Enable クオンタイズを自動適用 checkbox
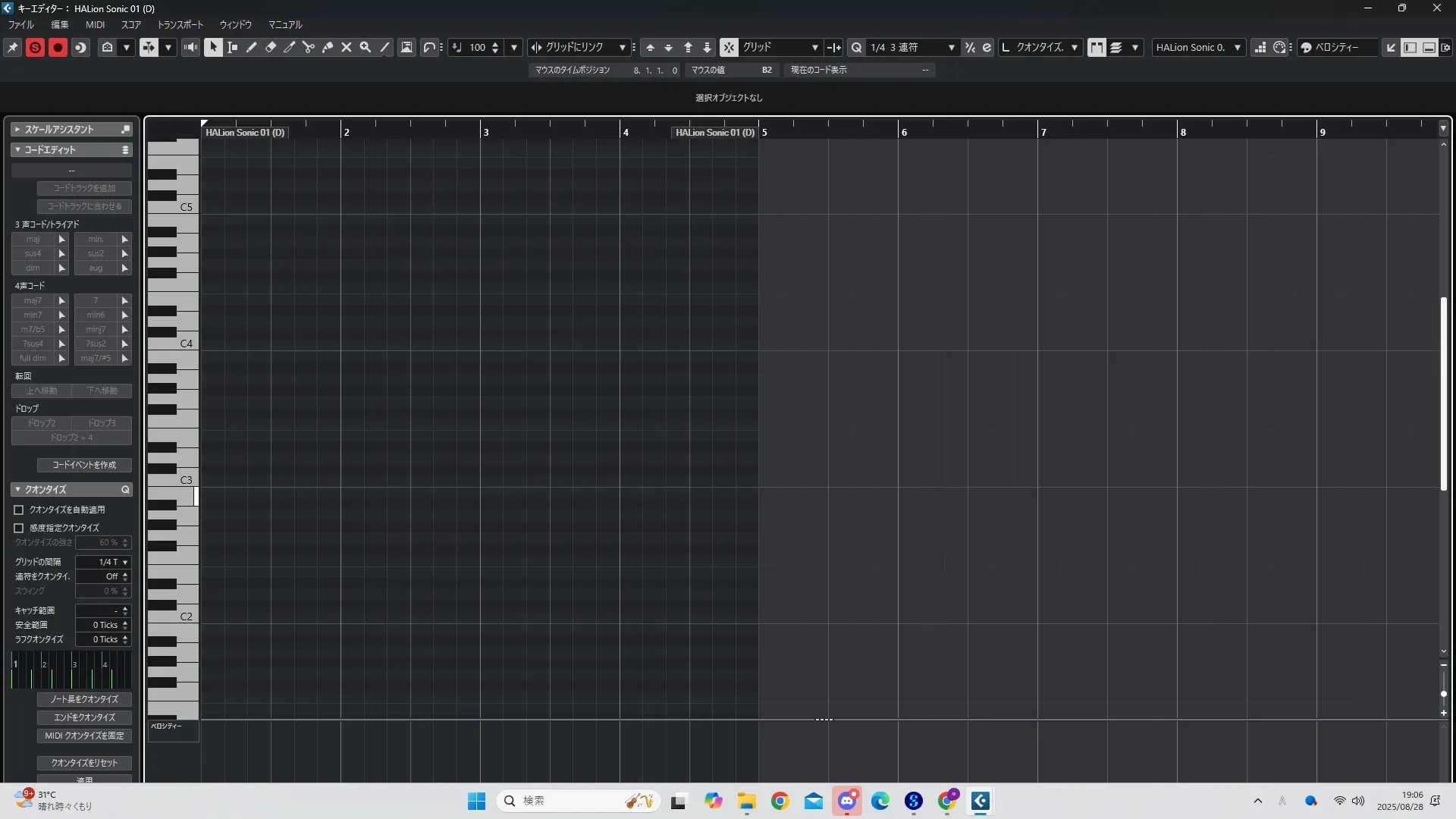This screenshot has width=1456, height=819. tap(19, 510)
